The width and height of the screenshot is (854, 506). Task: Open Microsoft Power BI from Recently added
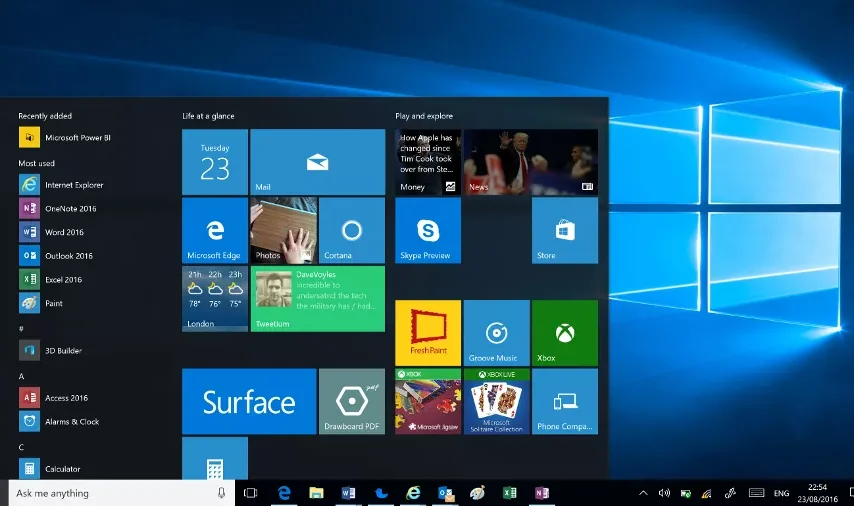point(65,137)
